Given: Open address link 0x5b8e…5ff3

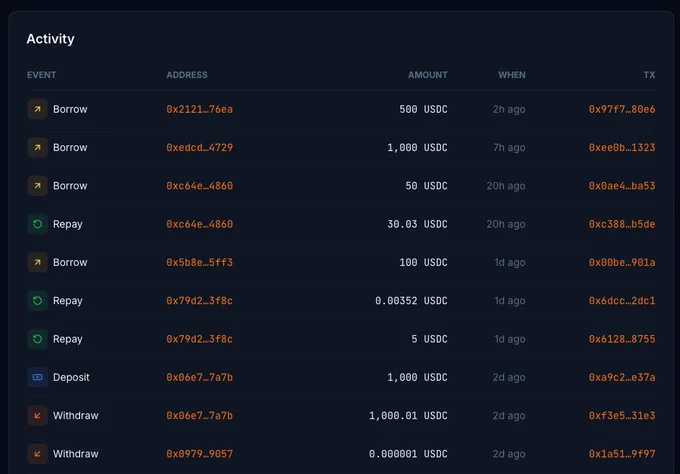Looking at the screenshot, I should click(x=199, y=262).
